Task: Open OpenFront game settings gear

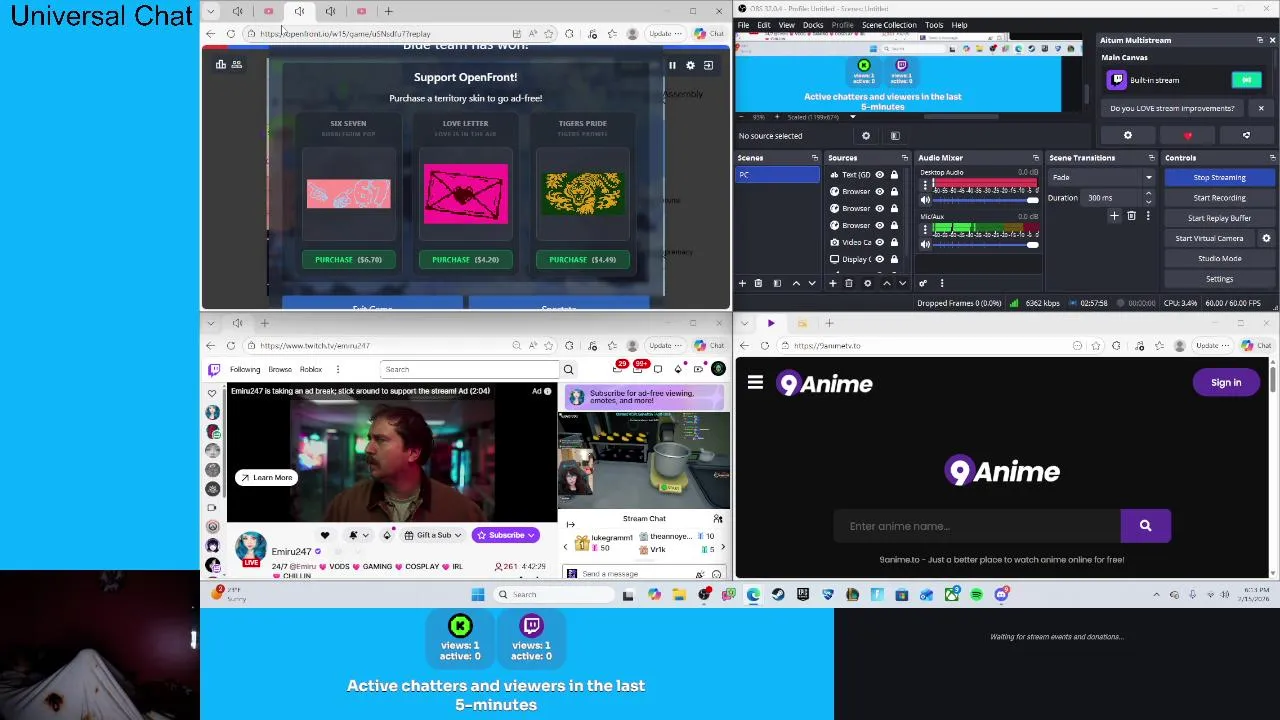Action: (690, 65)
